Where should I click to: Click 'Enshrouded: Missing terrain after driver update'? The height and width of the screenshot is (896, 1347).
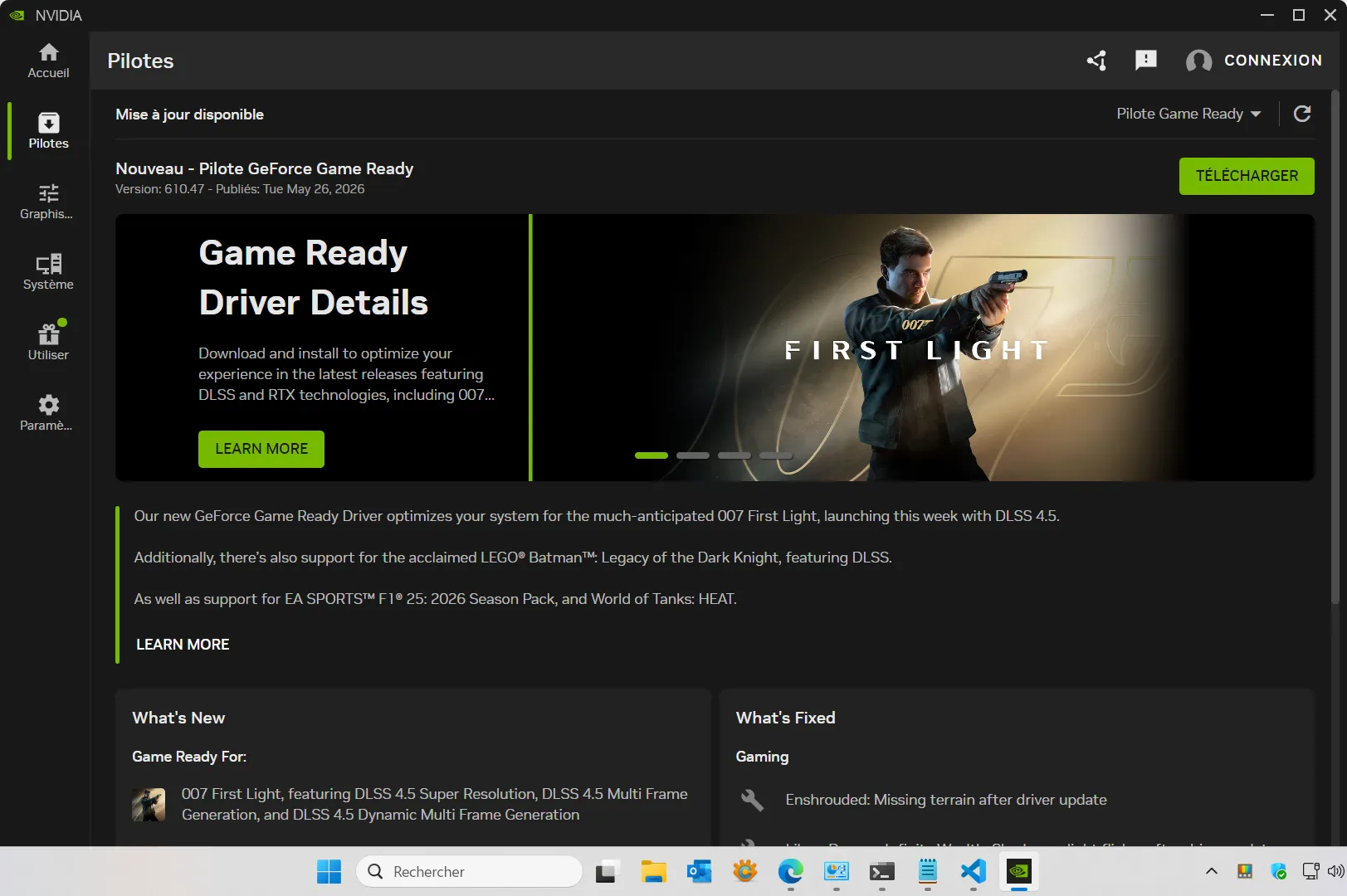(946, 800)
